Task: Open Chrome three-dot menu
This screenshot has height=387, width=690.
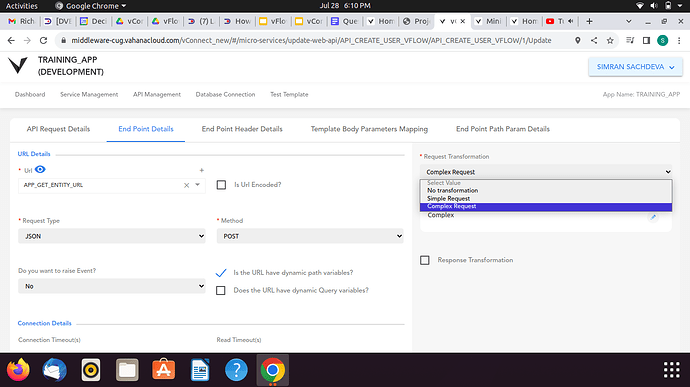Action: click(x=679, y=41)
